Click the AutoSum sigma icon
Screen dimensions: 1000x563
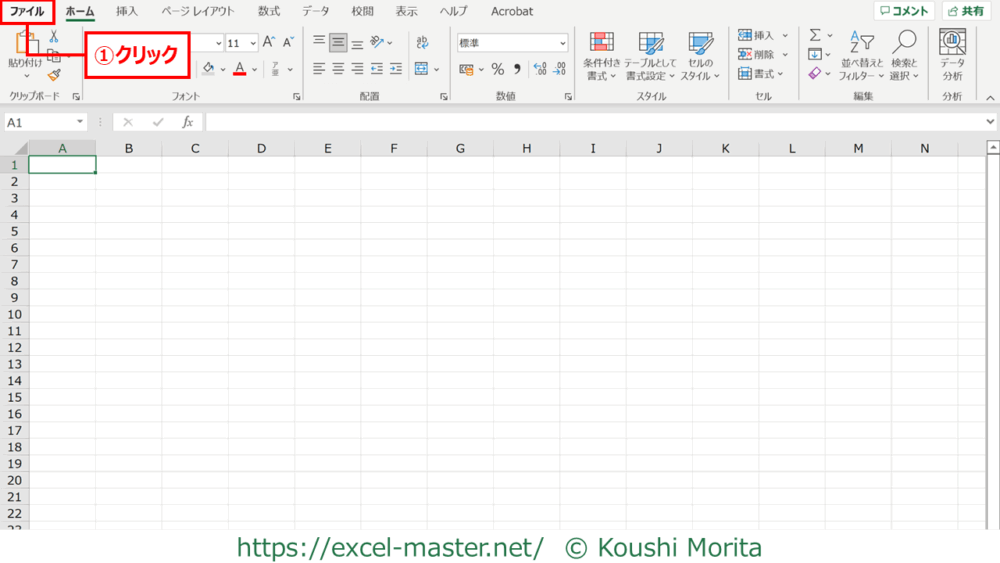[x=815, y=35]
